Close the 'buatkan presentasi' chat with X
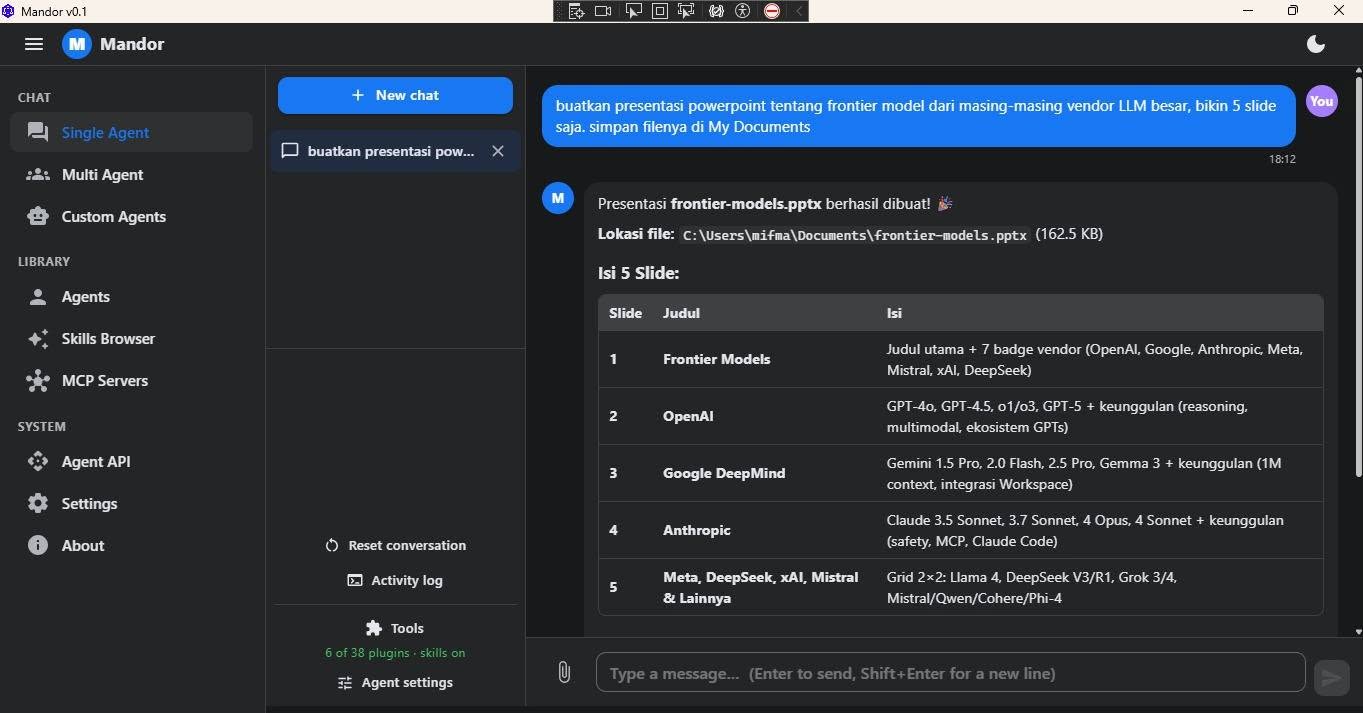Viewport: 1363px width, 713px height. click(498, 151)
